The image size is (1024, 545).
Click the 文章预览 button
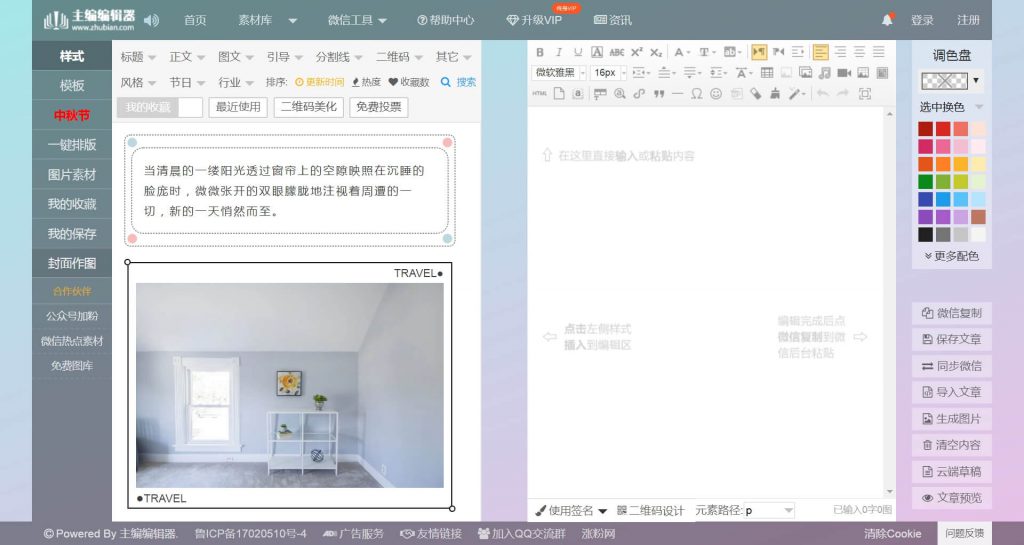pos(952,498)
